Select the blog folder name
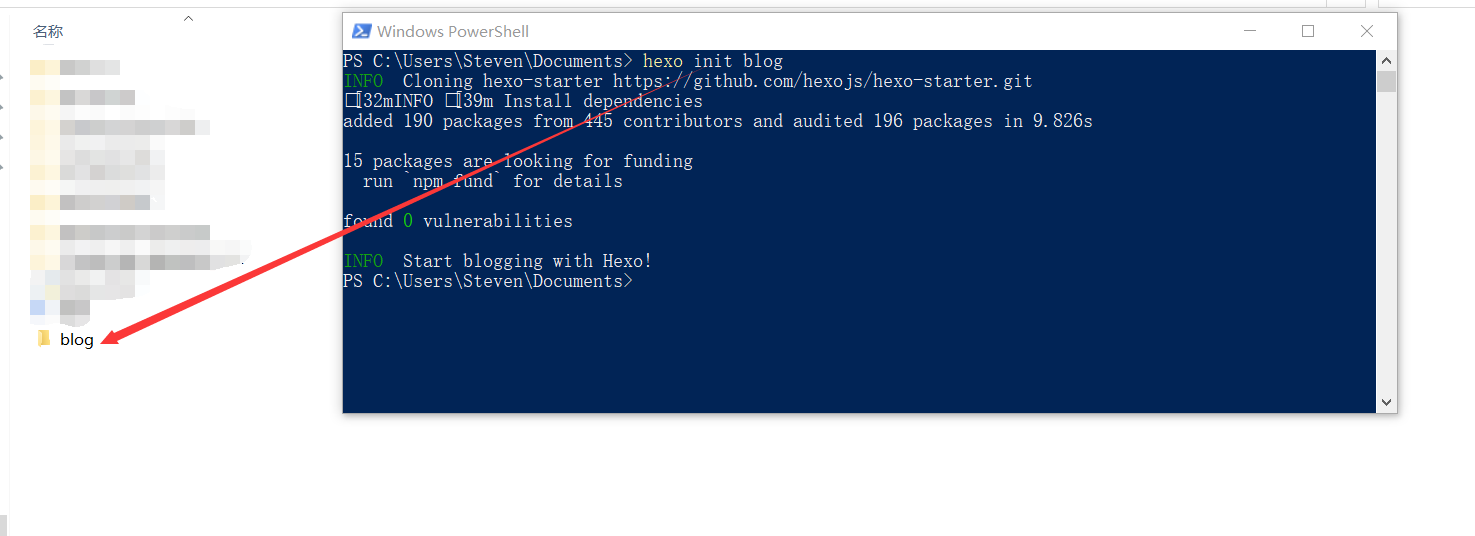1475x536 pixels. pyautogui.click(x=77, y=340)
